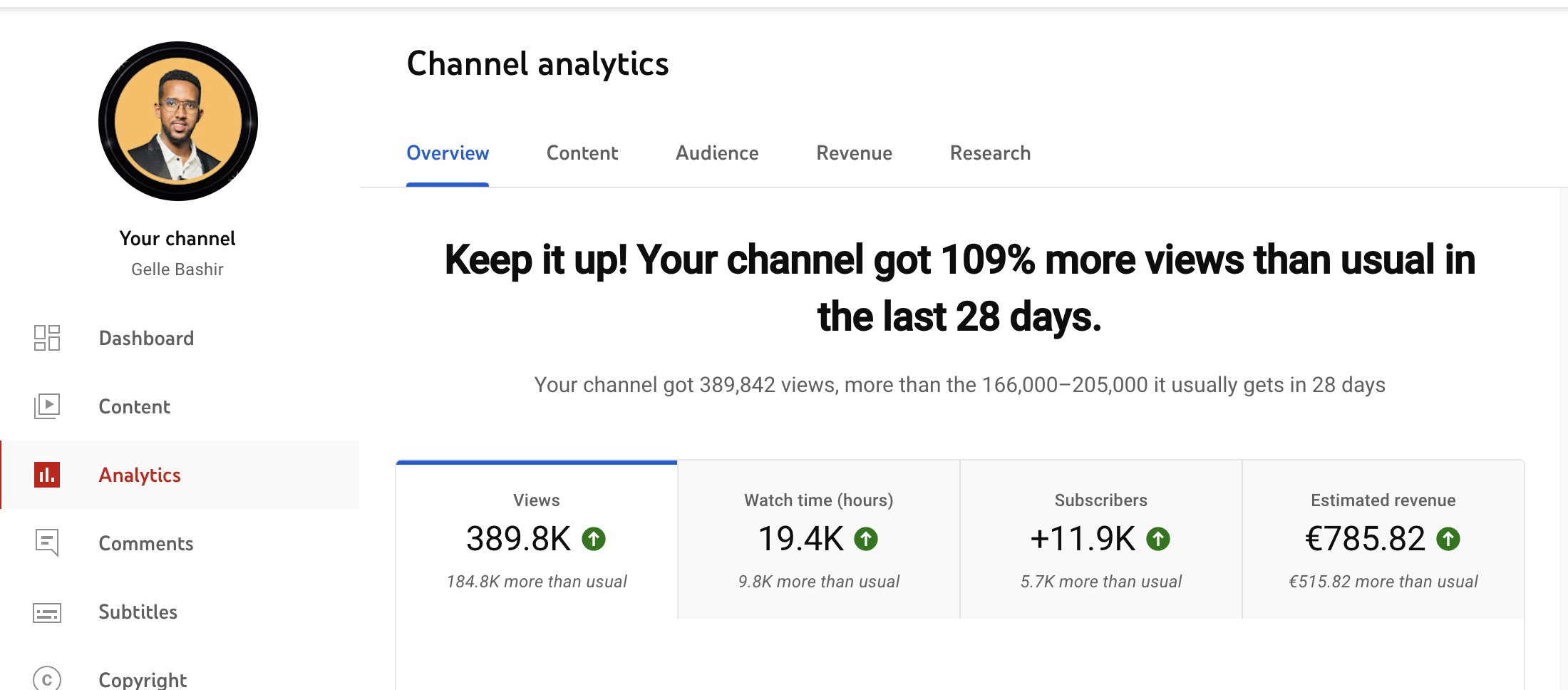The image size is (1568, 690).
Task: Click the Content video icon in sidebar
Action: [47, 406]
